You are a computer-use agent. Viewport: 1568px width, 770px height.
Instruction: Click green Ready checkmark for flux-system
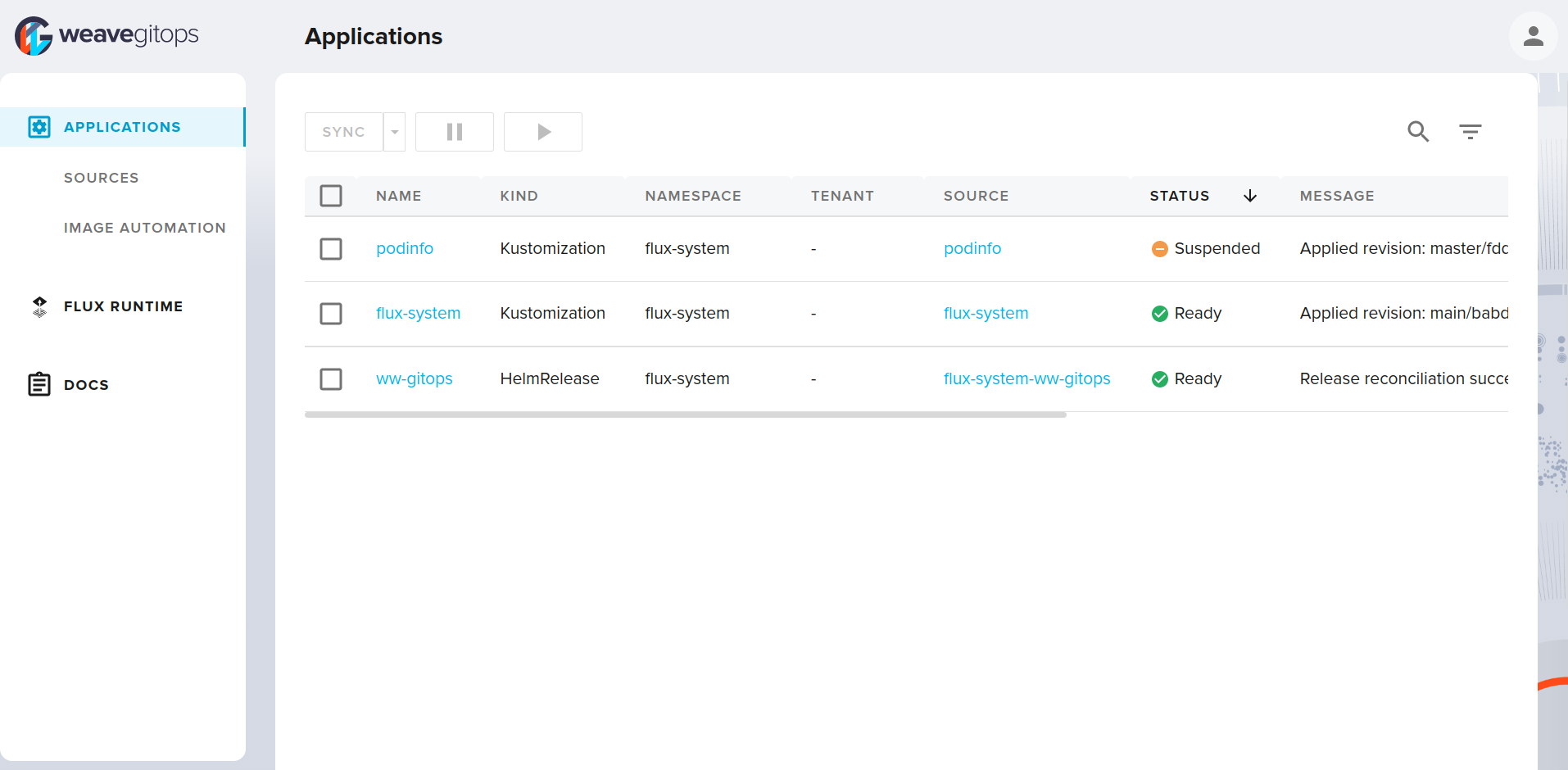click(1160, 314)
